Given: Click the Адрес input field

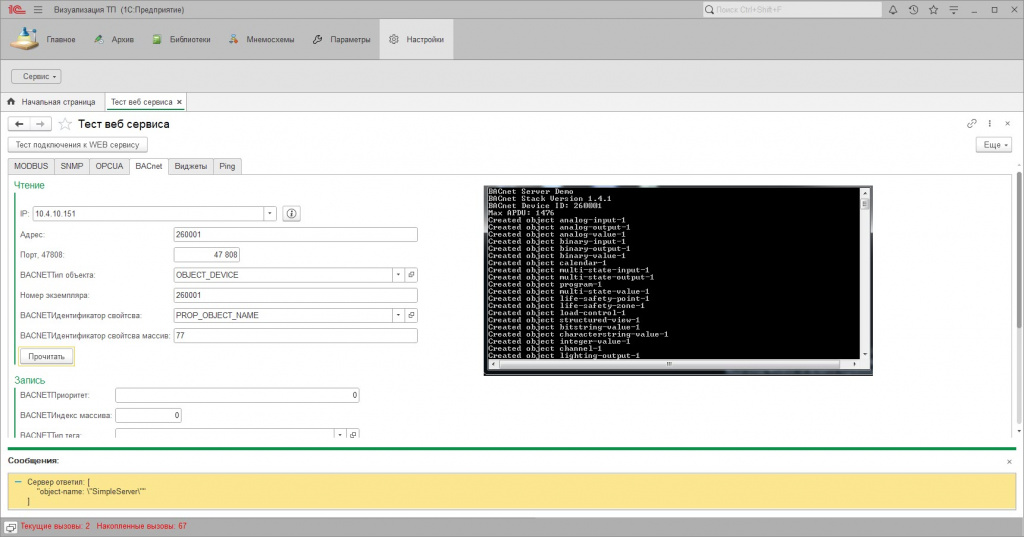Looking at the screenshot, I should point(295,234).
